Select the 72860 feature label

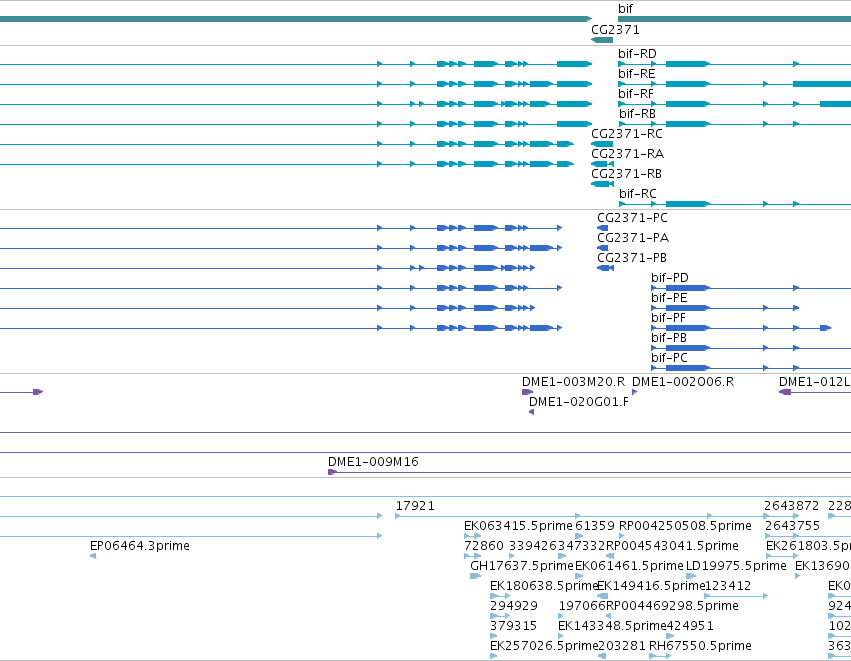point(484,546)
